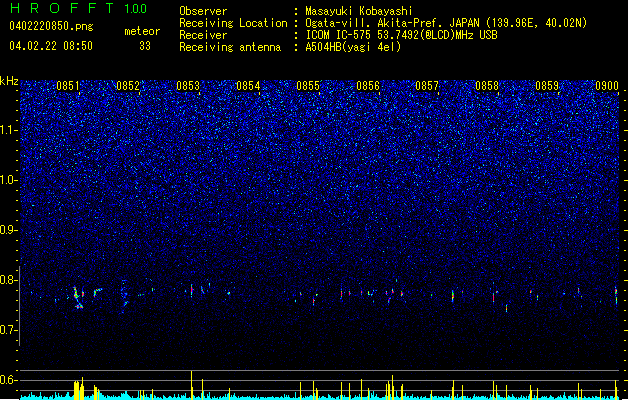Click the ICOM IC-575 receiver text
This screenshot has height=400, width=629.
pyautogui.click(x=401, y=35)
